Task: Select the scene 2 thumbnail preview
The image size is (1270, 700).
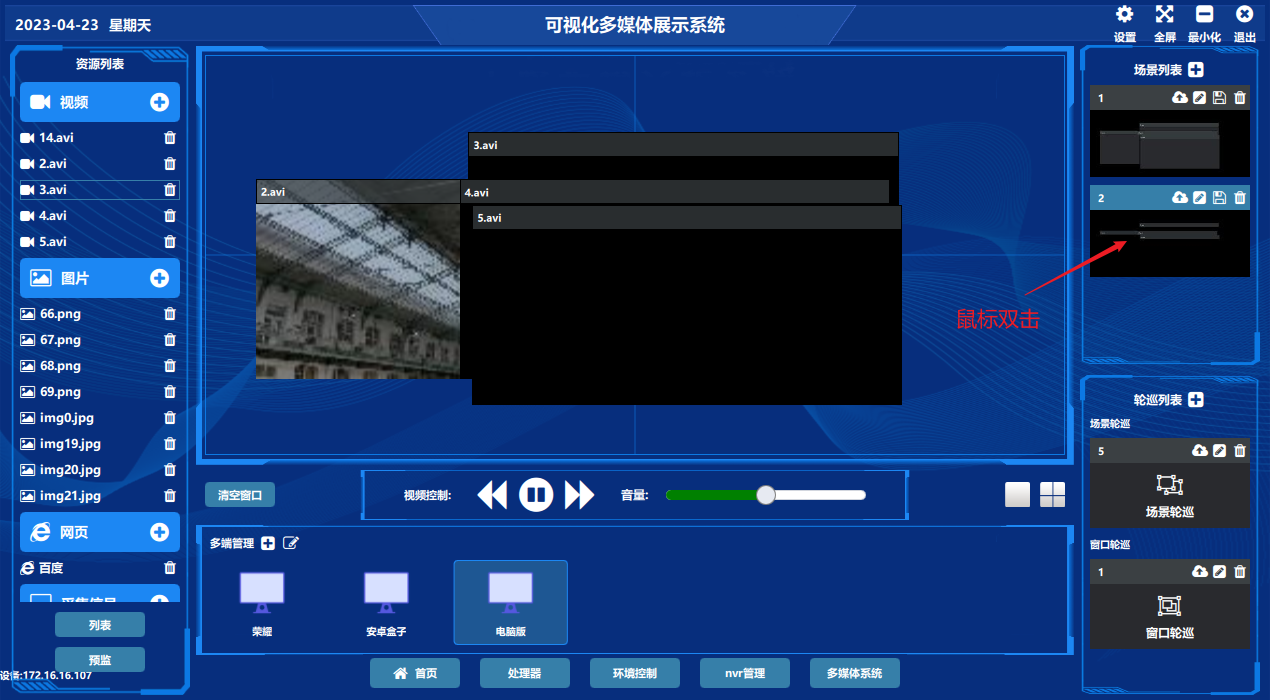Action: tap(1170, 243)
